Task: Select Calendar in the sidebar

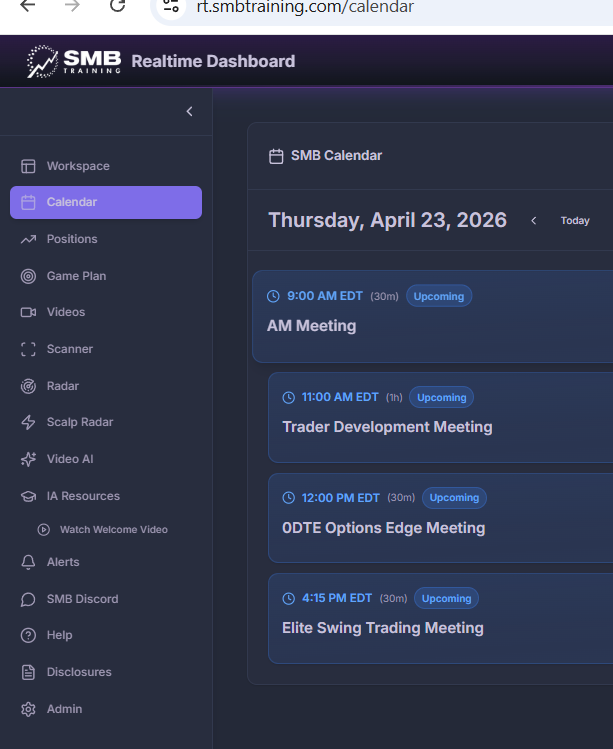Action: click(106, 202)
